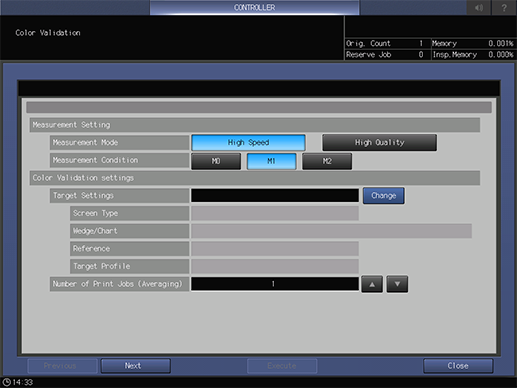Click the Insp.Memory 0.000% status entry
This screenshot has height=388, width=517.
[473, 55]
